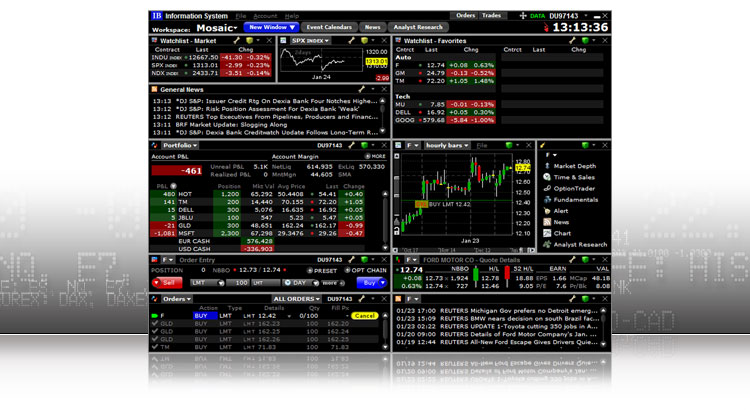Click the News button in workspace toolbar

point(373,27)
